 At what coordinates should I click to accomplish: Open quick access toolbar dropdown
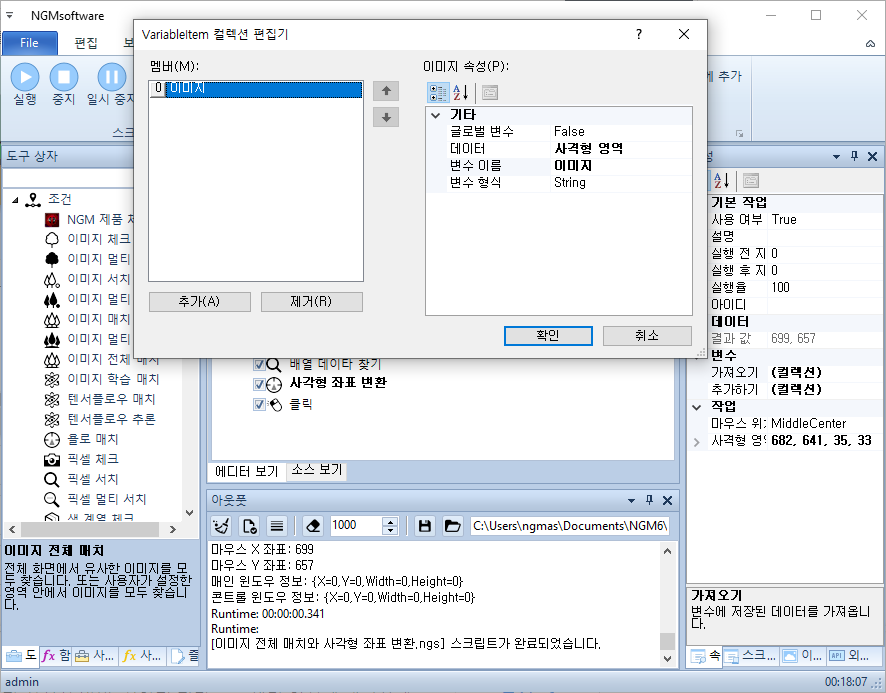10,15
